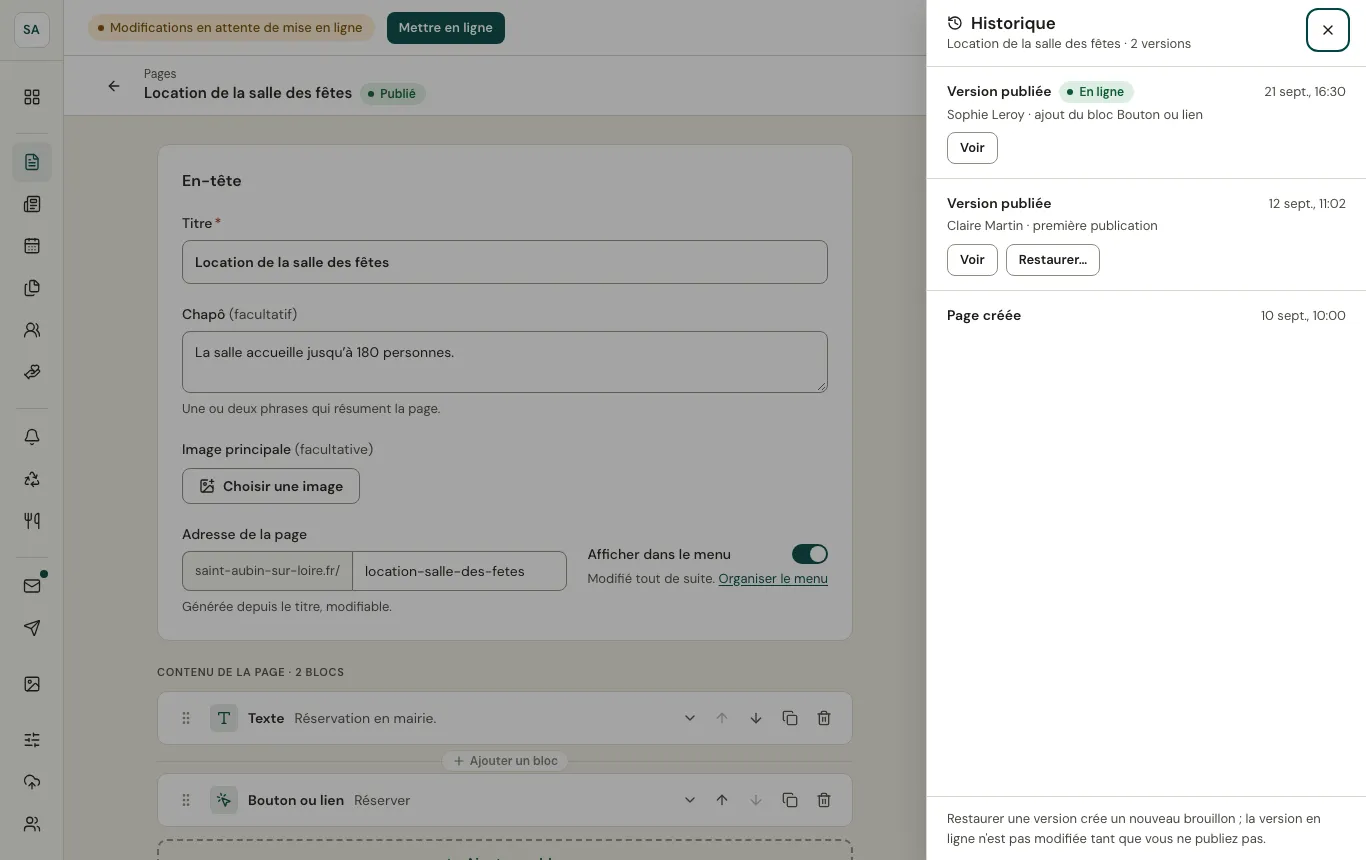Expand the Bouton ou lien block chevron
The height and width of the screenshot is (860, 1366).
pos(690,800)
